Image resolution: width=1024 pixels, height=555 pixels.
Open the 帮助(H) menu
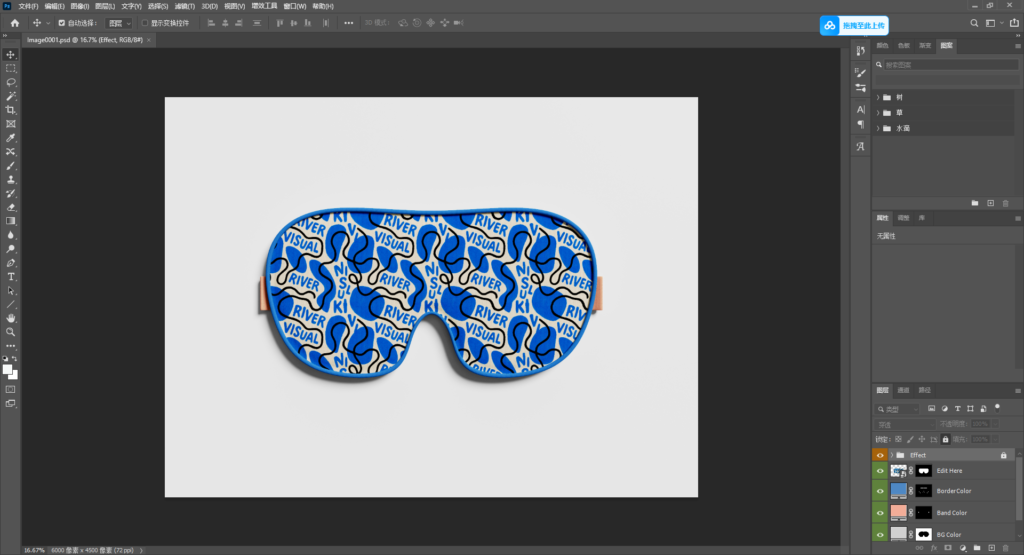tap(323, 7)
